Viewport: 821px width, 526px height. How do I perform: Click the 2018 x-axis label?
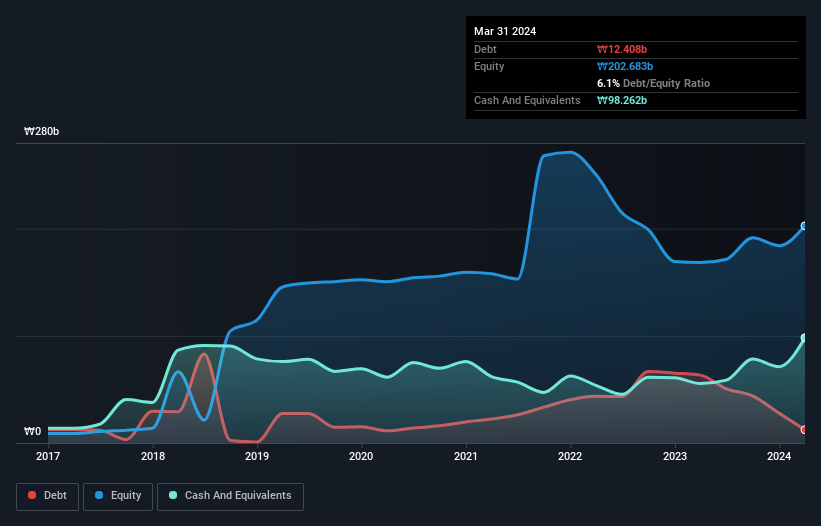153,456
